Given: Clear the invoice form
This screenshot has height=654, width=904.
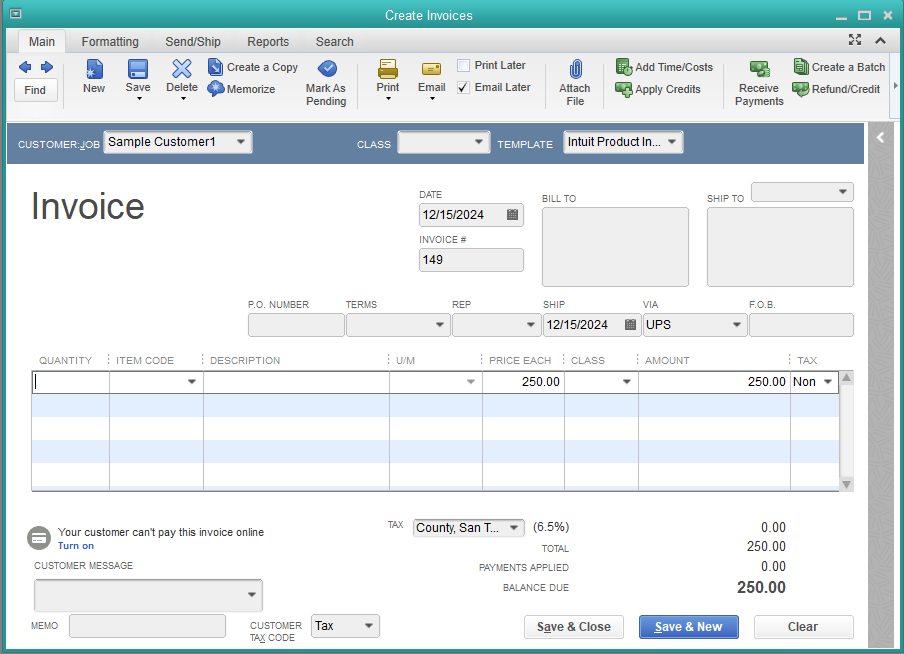Looking at the screenshot, I should [803, 627].
